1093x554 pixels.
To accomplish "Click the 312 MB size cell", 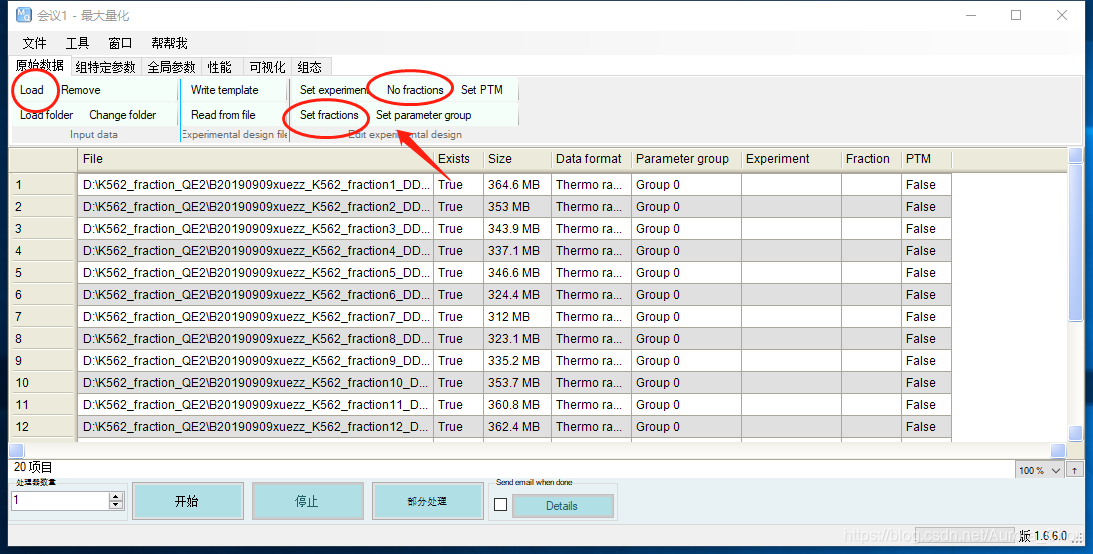I will point(517,316).
